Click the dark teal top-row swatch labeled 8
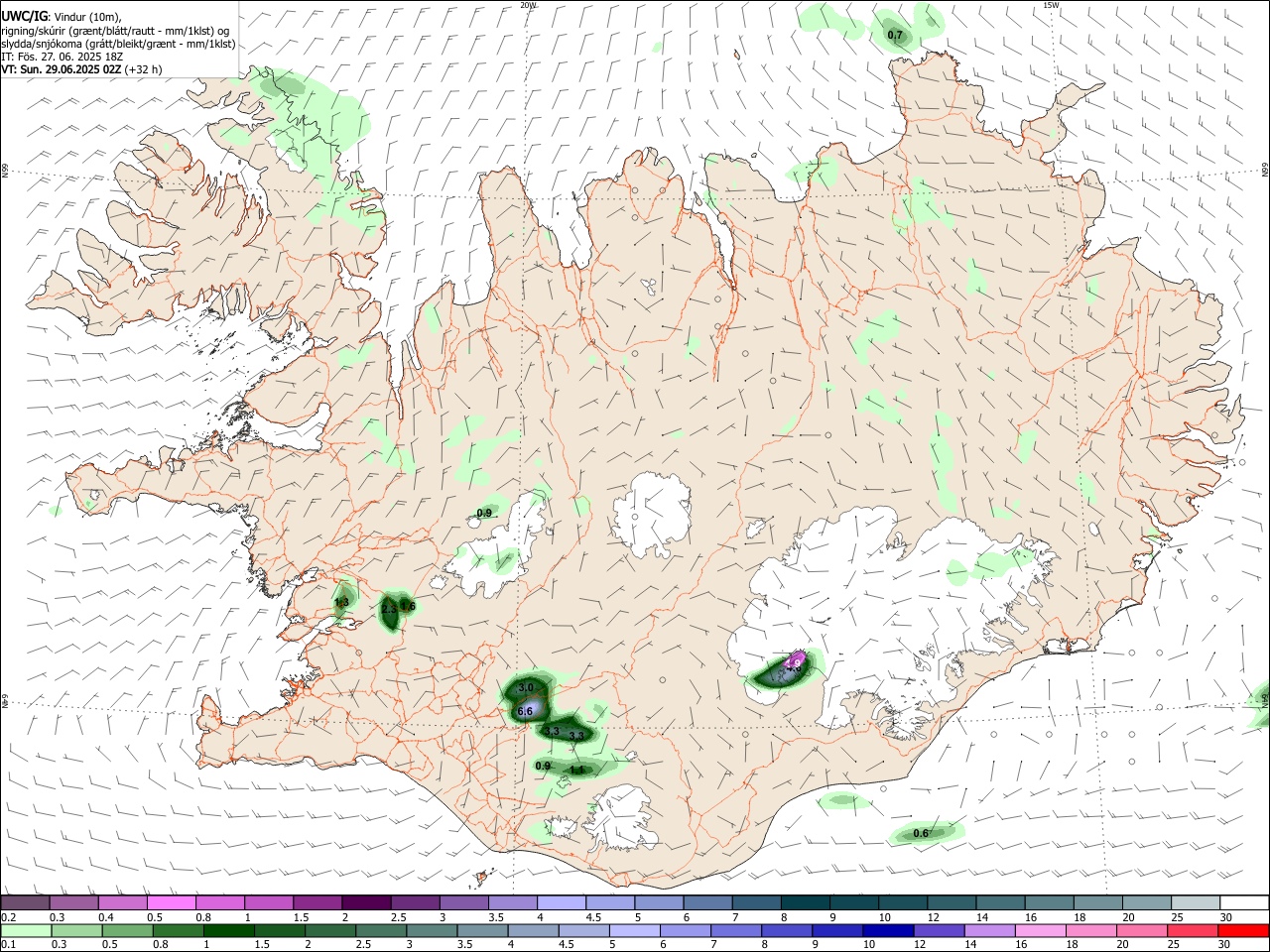1270x952 pixels. click(805, 902)
